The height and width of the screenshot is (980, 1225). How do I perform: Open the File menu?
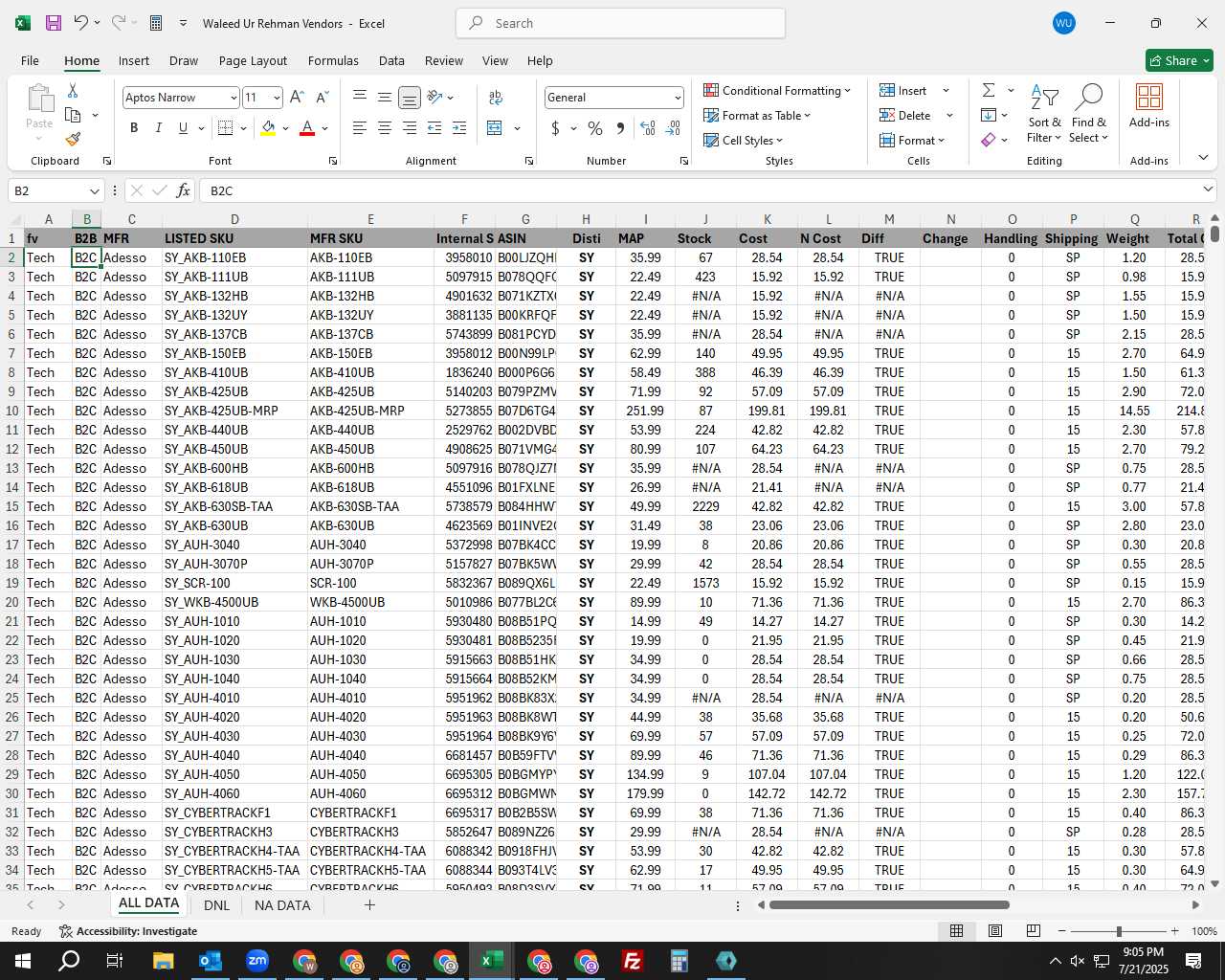(x=30, y=60)
